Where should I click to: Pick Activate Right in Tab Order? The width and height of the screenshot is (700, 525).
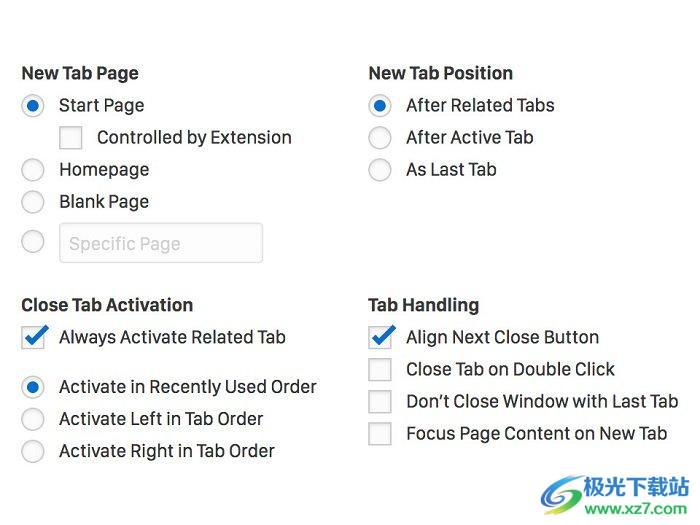coord(33,451)
